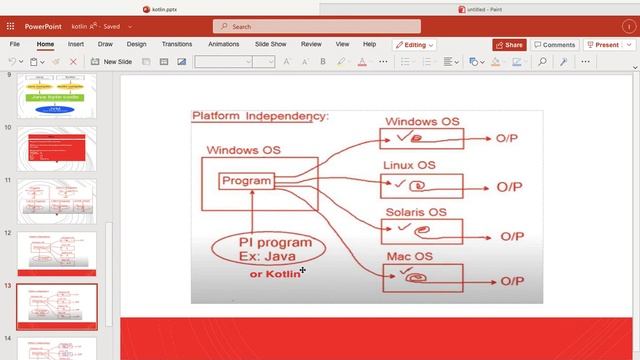Select the Home tab
Viewport: 640px width, 360px height.
tap(45, 44)
